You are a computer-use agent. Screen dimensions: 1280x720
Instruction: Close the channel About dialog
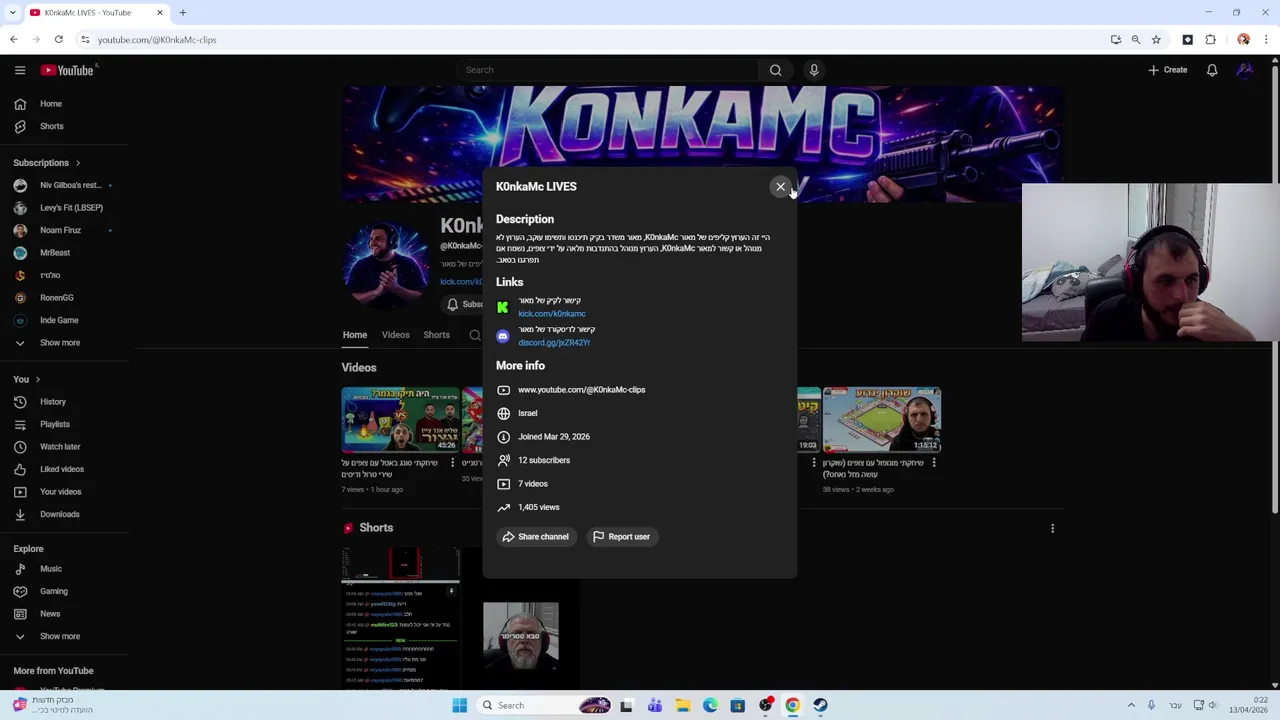coord(780,187)
